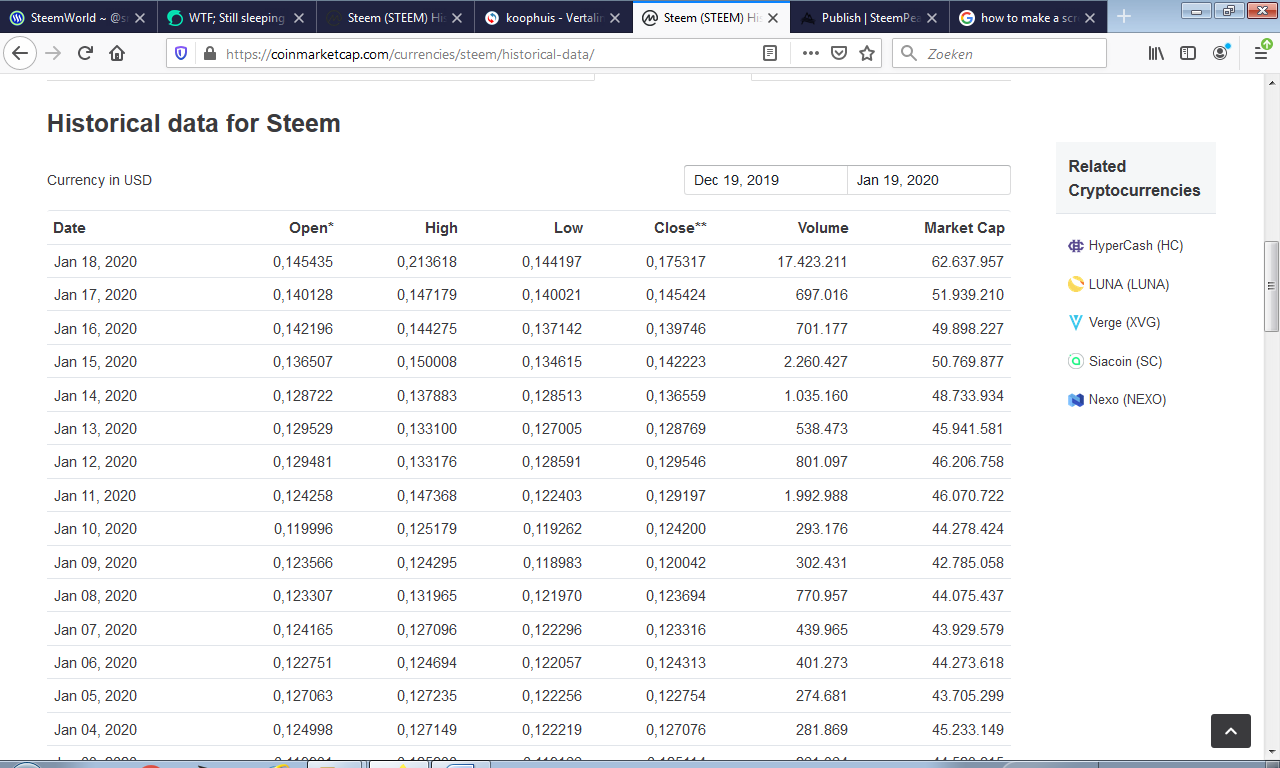The image size is (1280, 768).
Task: Open the Firefox hamburger menu
Action: [1261, 53]
